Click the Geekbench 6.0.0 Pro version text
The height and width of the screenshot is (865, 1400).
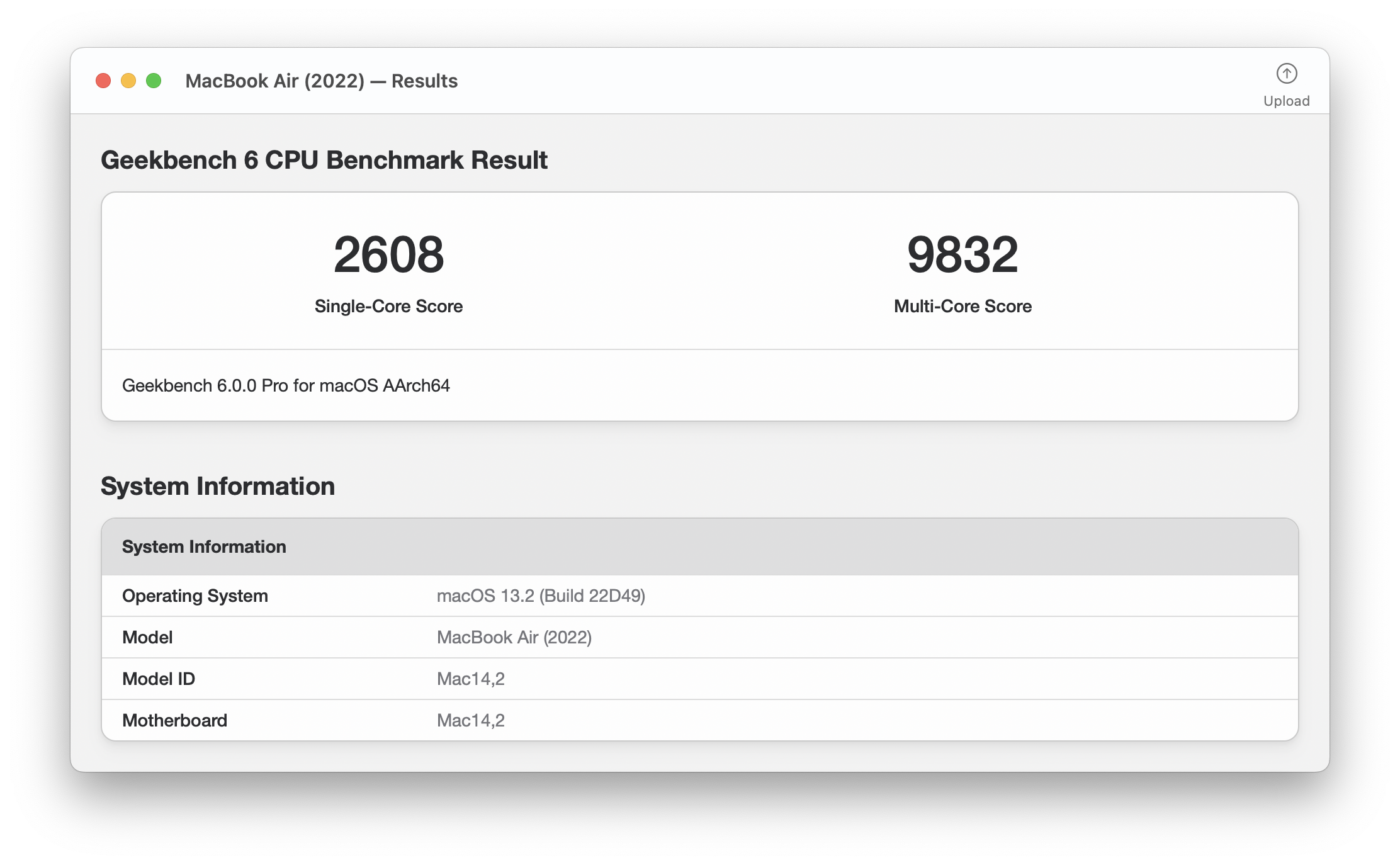286,386
